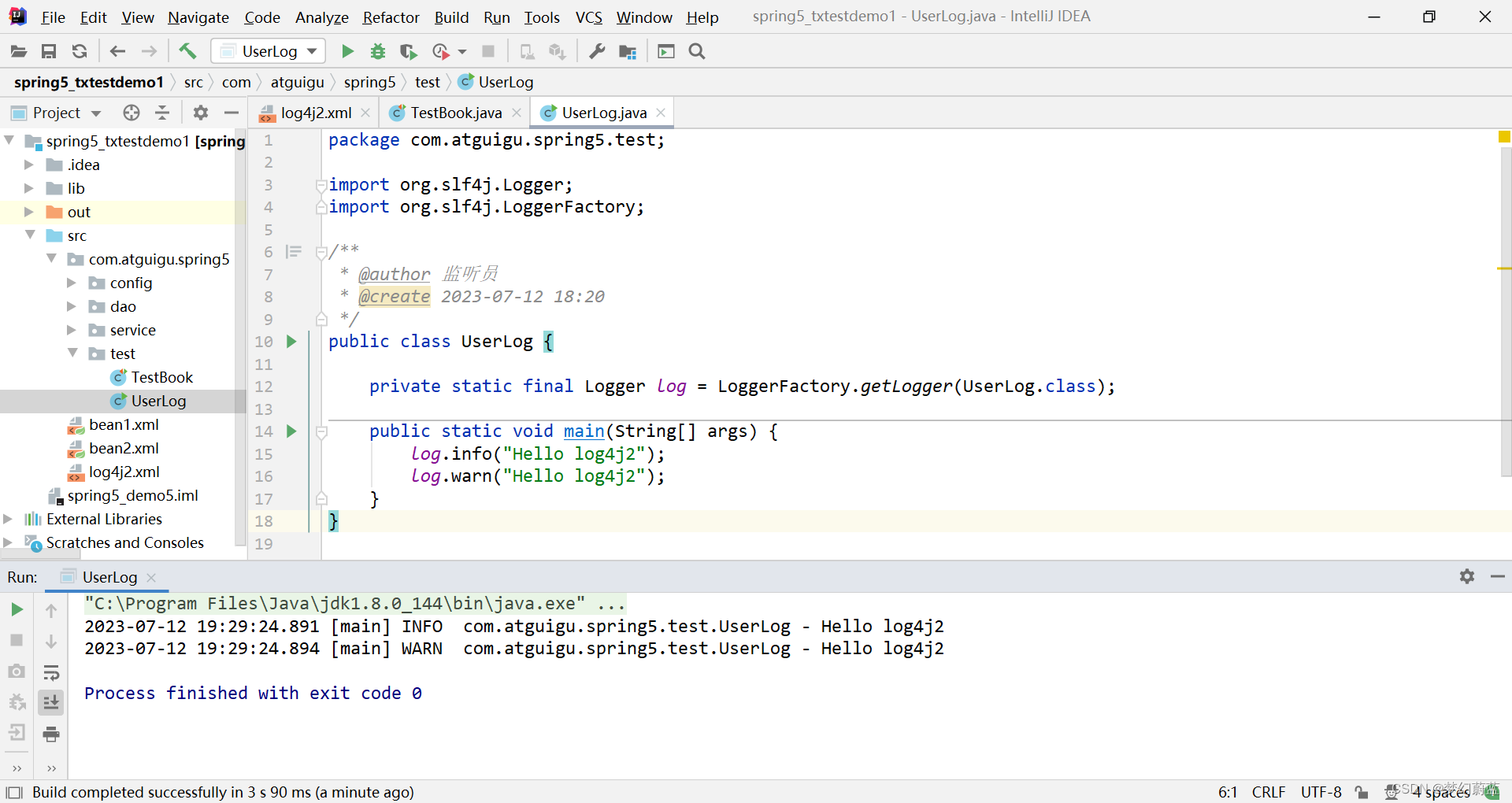This screenshot has height=803, width=1512.
Task: Navigate back with the left arrow
Action: tap(117, 51)
